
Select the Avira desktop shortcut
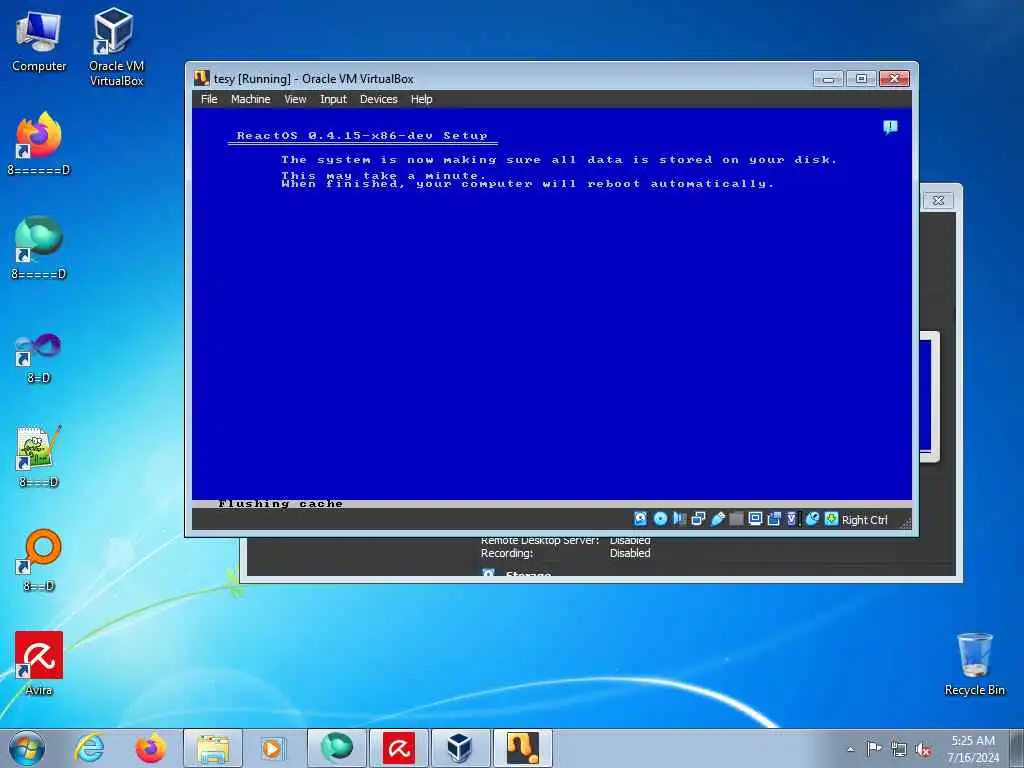pyautogui.click(x=39, y=664)
